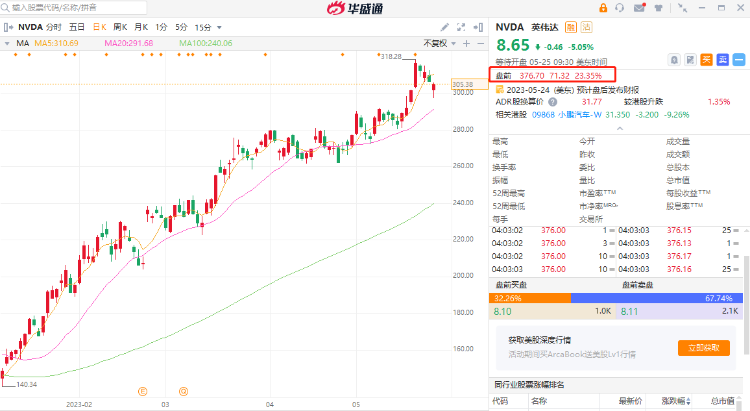
Task: Click the ADR conversion question mark help icon
Action: point(552,102)
